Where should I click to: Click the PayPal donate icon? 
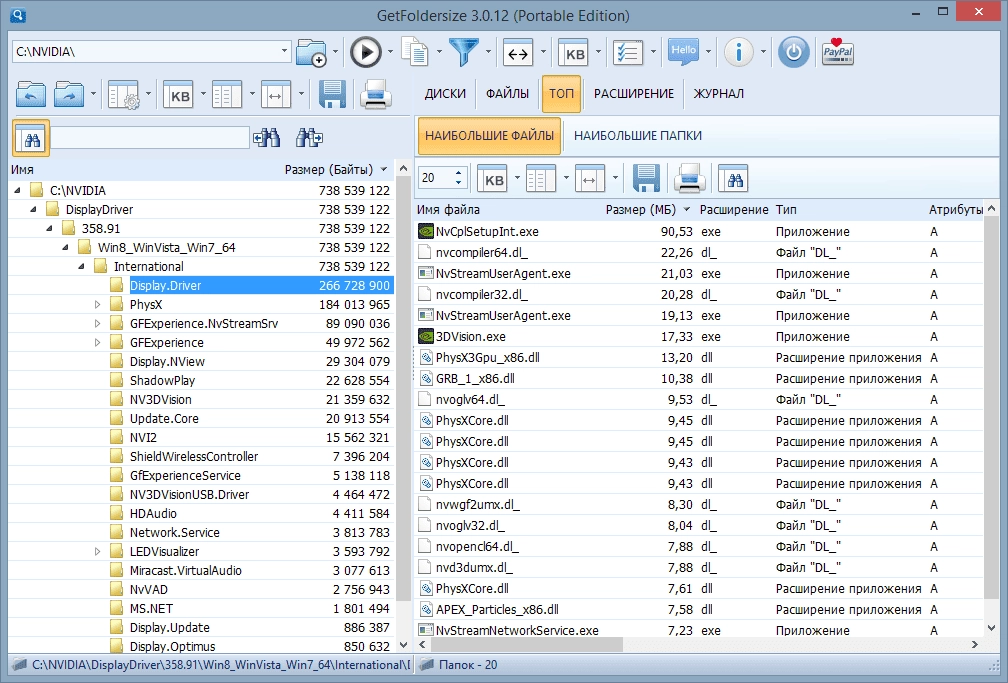coord(838,52)
